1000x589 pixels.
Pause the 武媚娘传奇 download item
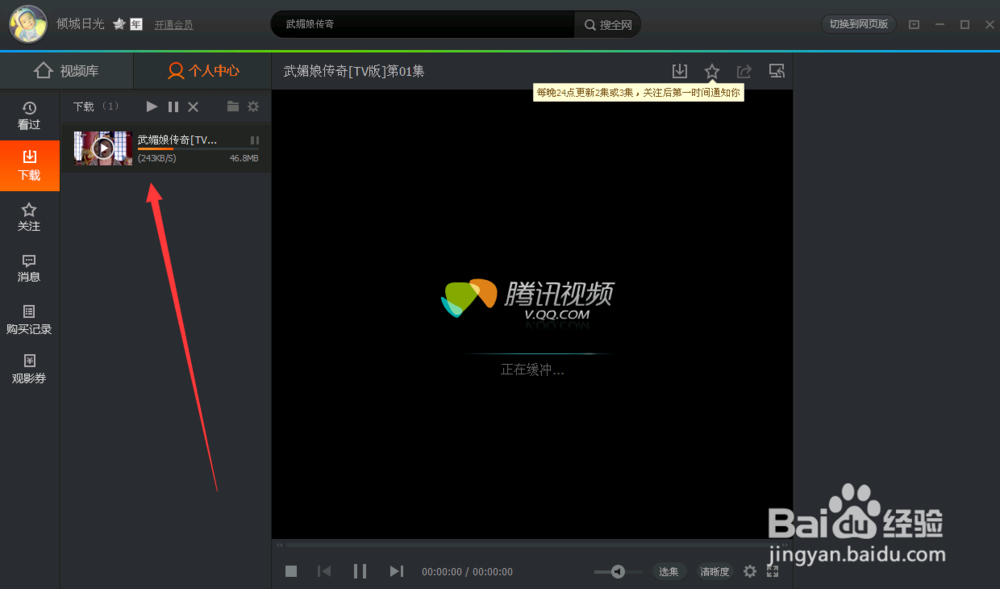254,140
